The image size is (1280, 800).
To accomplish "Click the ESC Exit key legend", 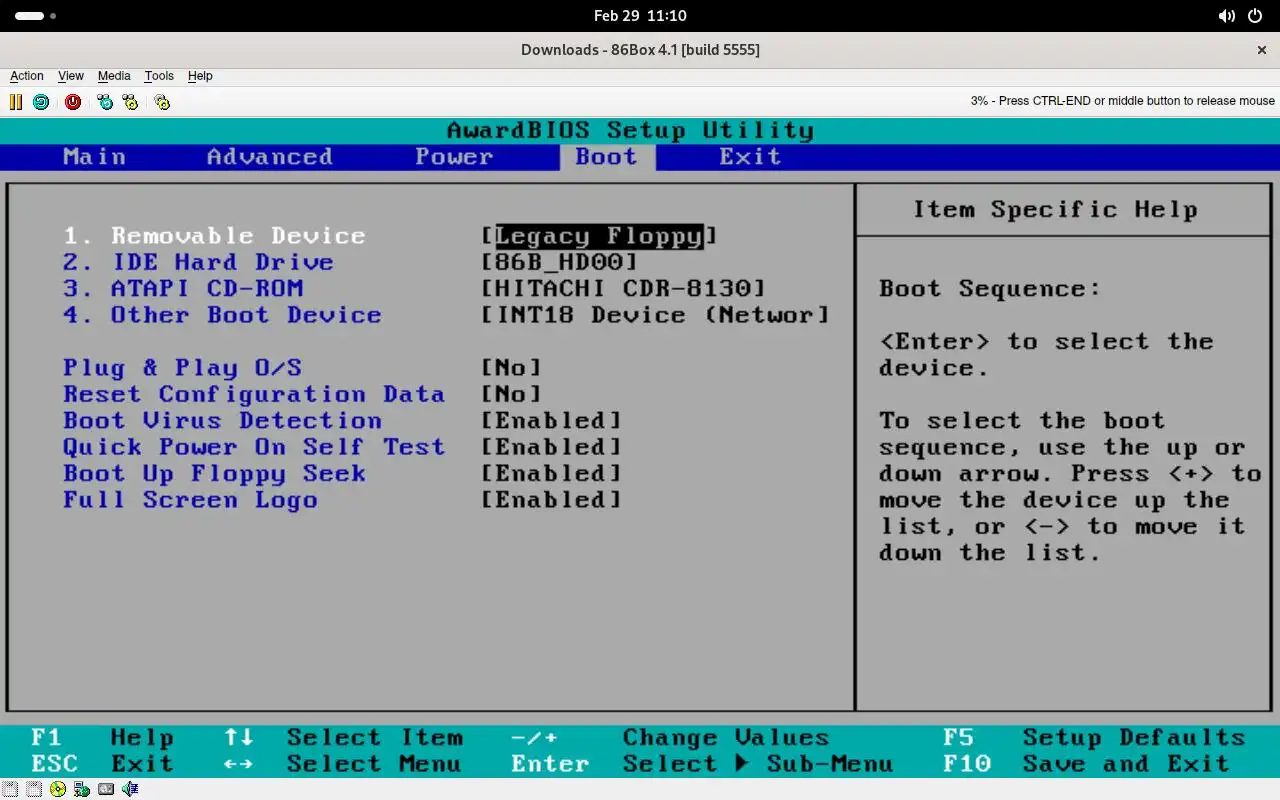I will pyautogui.click(x=102, y=764).
